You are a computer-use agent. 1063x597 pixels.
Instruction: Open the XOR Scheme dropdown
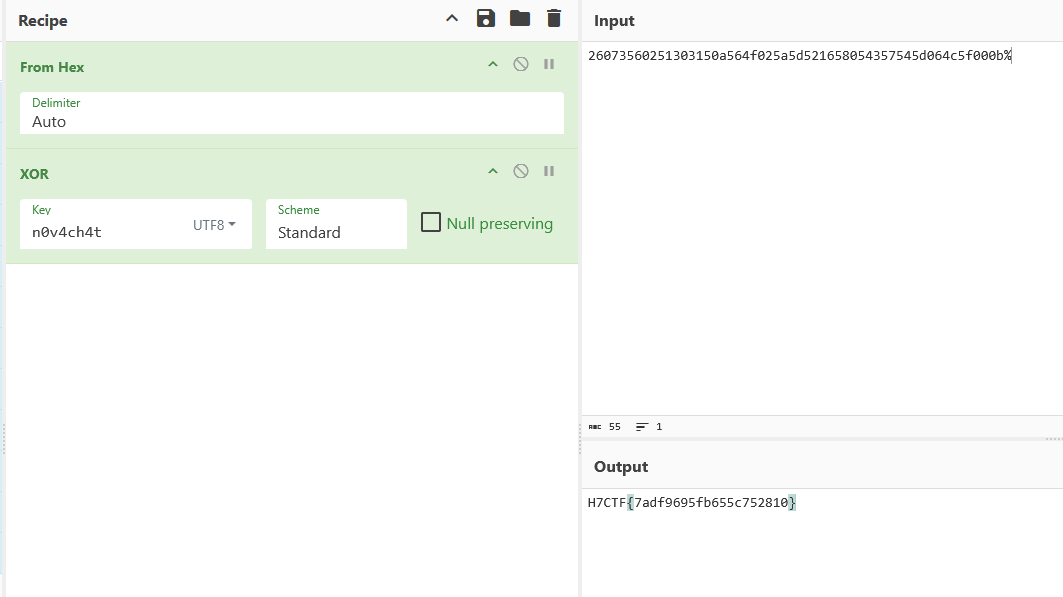tap(336, 224)
